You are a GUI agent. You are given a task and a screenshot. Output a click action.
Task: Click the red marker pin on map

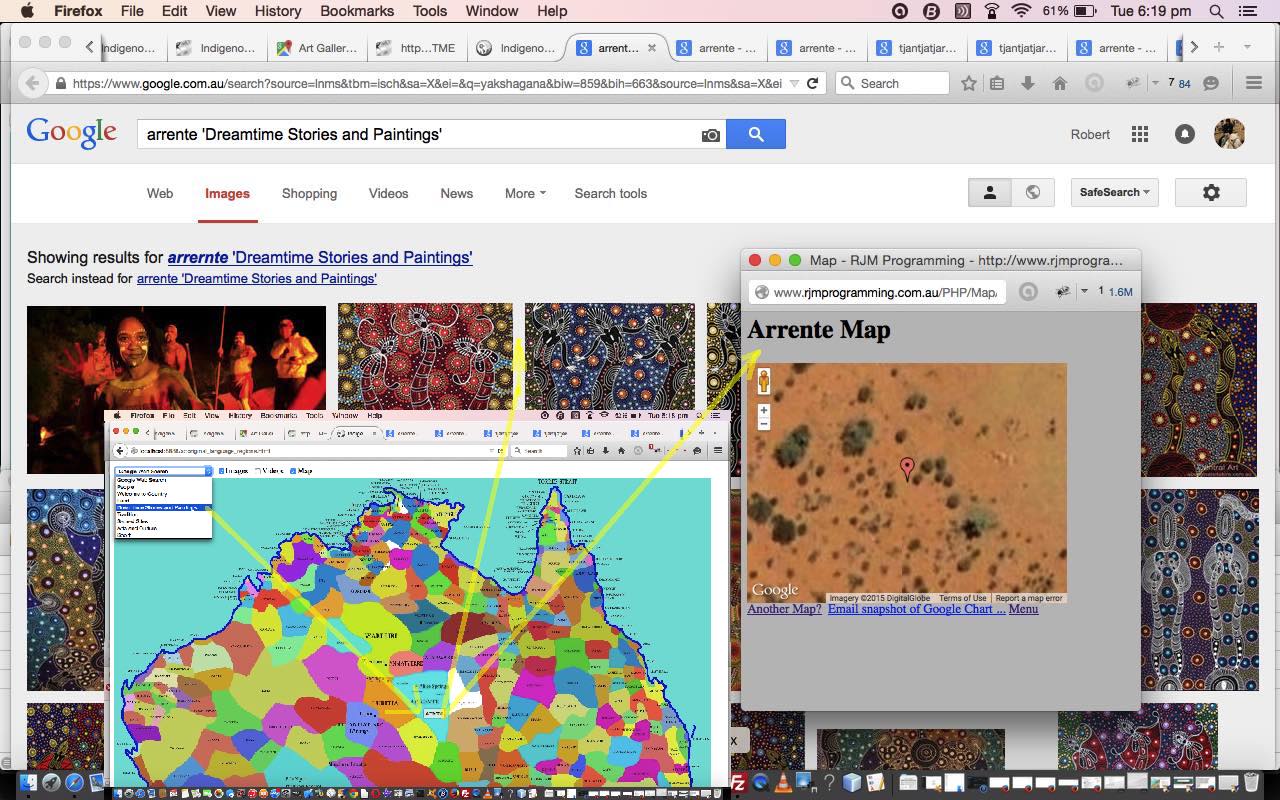[907, 468]
